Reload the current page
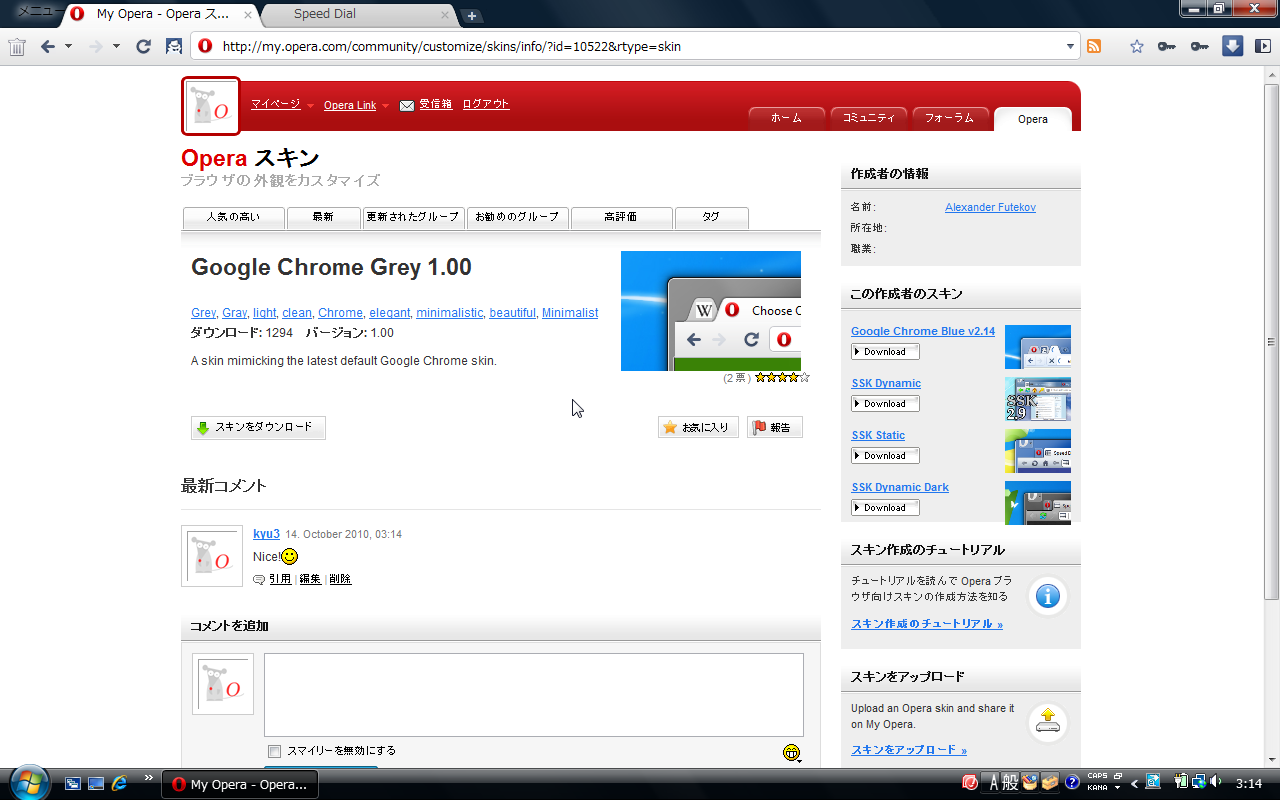This screenshot has height=800, width=1280. click(x=143, y=46)
